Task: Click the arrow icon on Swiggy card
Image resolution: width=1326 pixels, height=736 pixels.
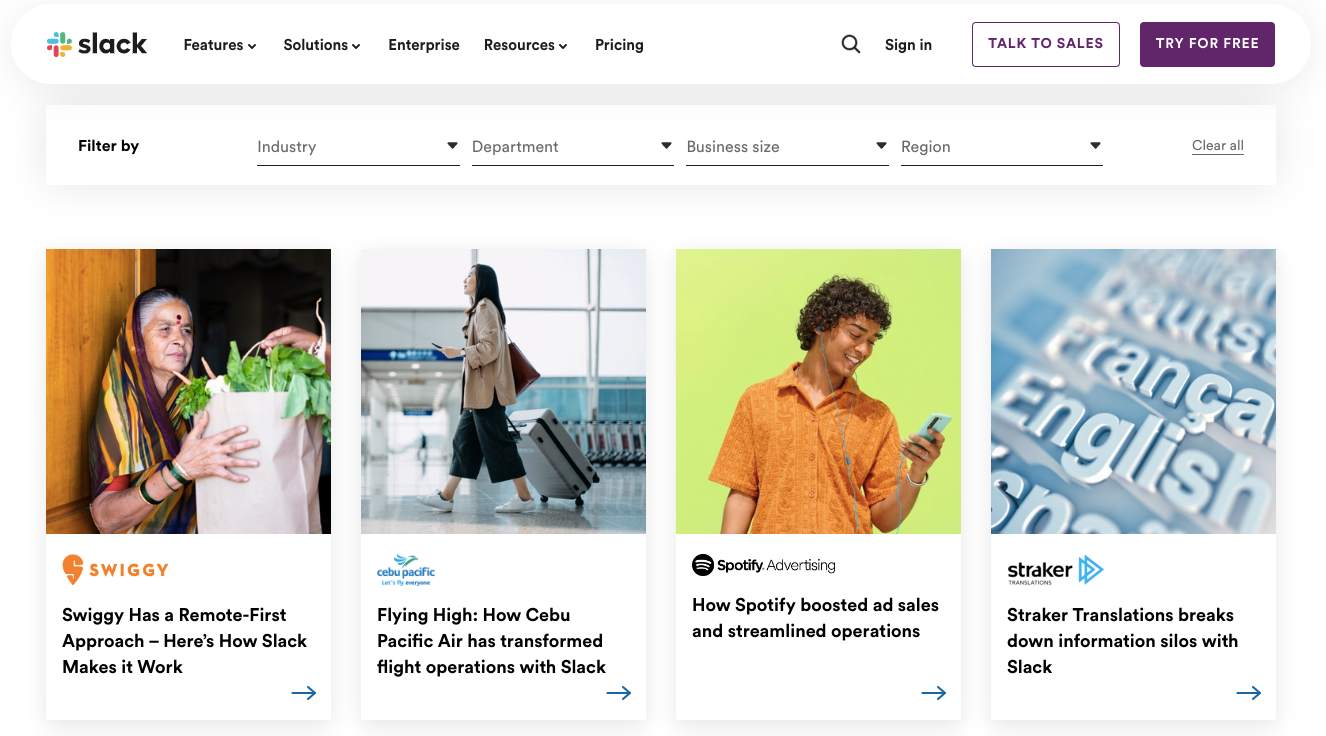Action: tap(304, 693)
